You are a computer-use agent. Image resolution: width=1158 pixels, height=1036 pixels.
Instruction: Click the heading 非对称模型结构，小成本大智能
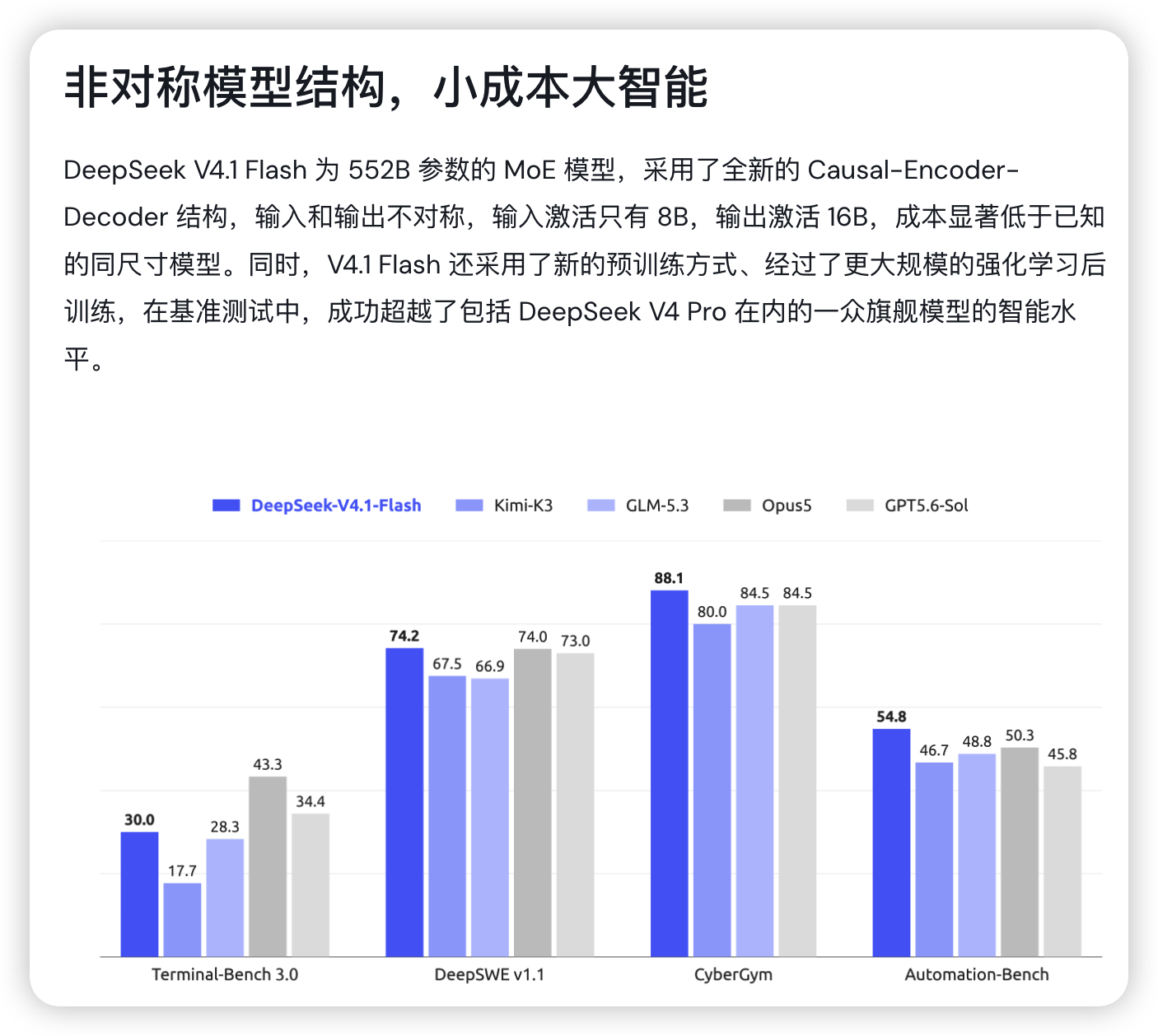click(386, 87)
